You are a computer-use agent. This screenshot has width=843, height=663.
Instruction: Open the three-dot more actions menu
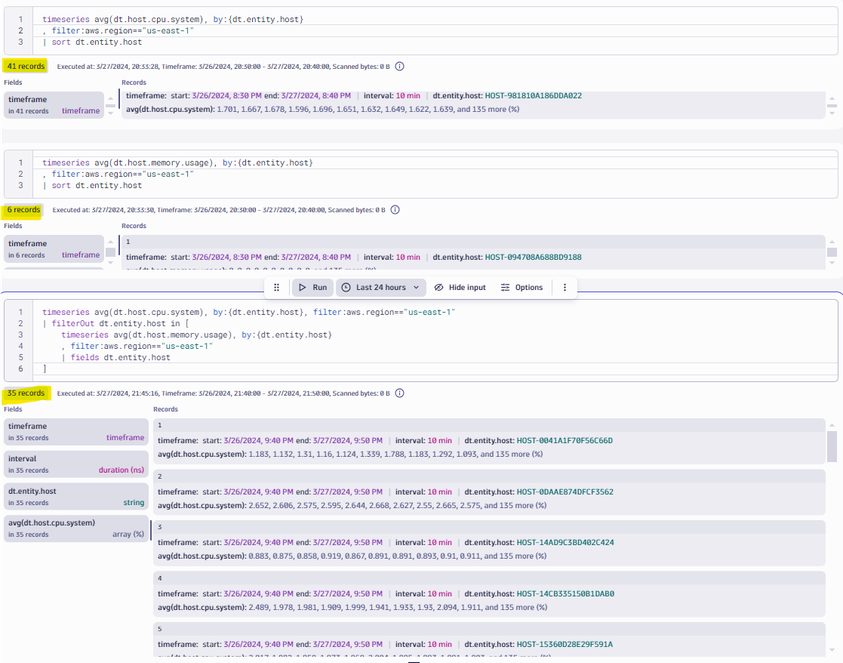coord(565,287)
